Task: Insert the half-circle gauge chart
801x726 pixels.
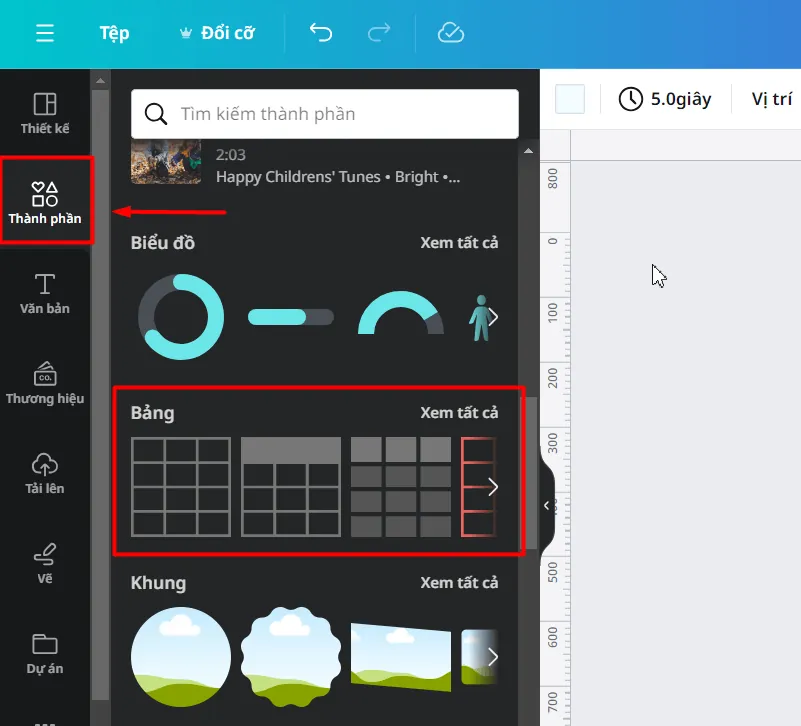Action: tap(401, 313)
